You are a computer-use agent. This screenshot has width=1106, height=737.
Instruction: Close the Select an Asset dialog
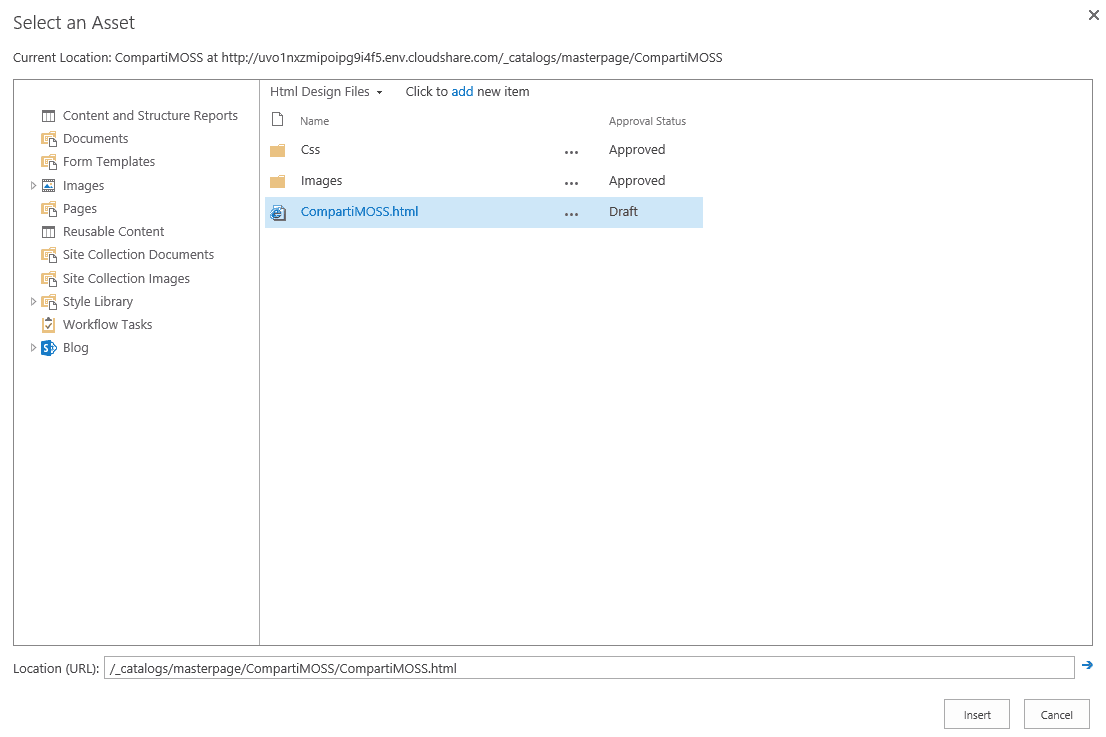point(1093,15)
